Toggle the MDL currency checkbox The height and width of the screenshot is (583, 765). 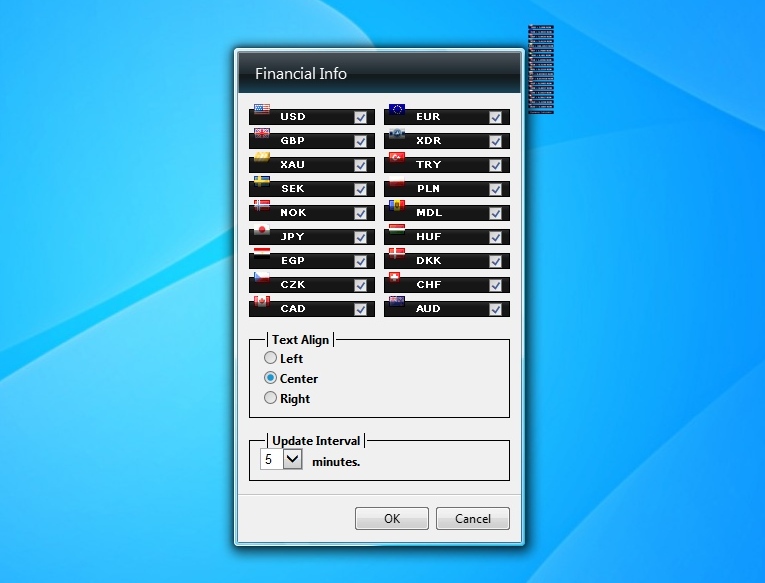click(x=496, y=213)
